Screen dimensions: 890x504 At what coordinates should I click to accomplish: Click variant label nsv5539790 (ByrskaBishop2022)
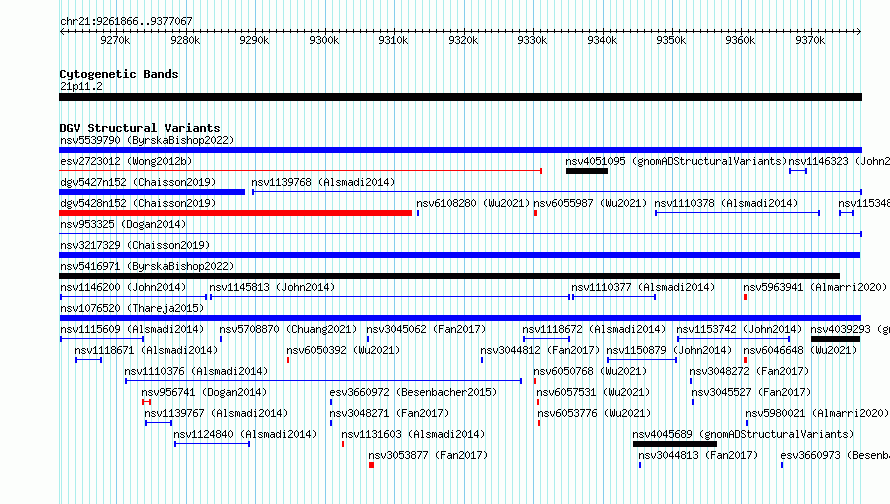pos(147,140)
